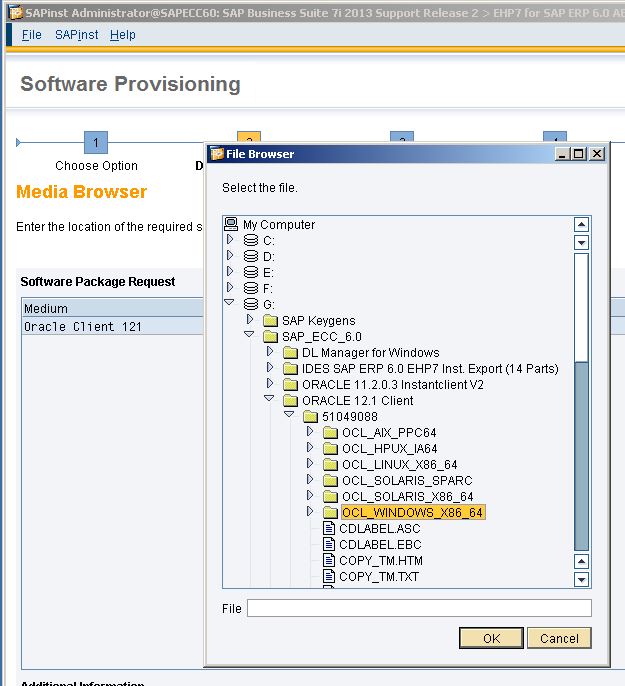
Task: Select the COPY_TM.TXT file name
Action: pos(379,577)
